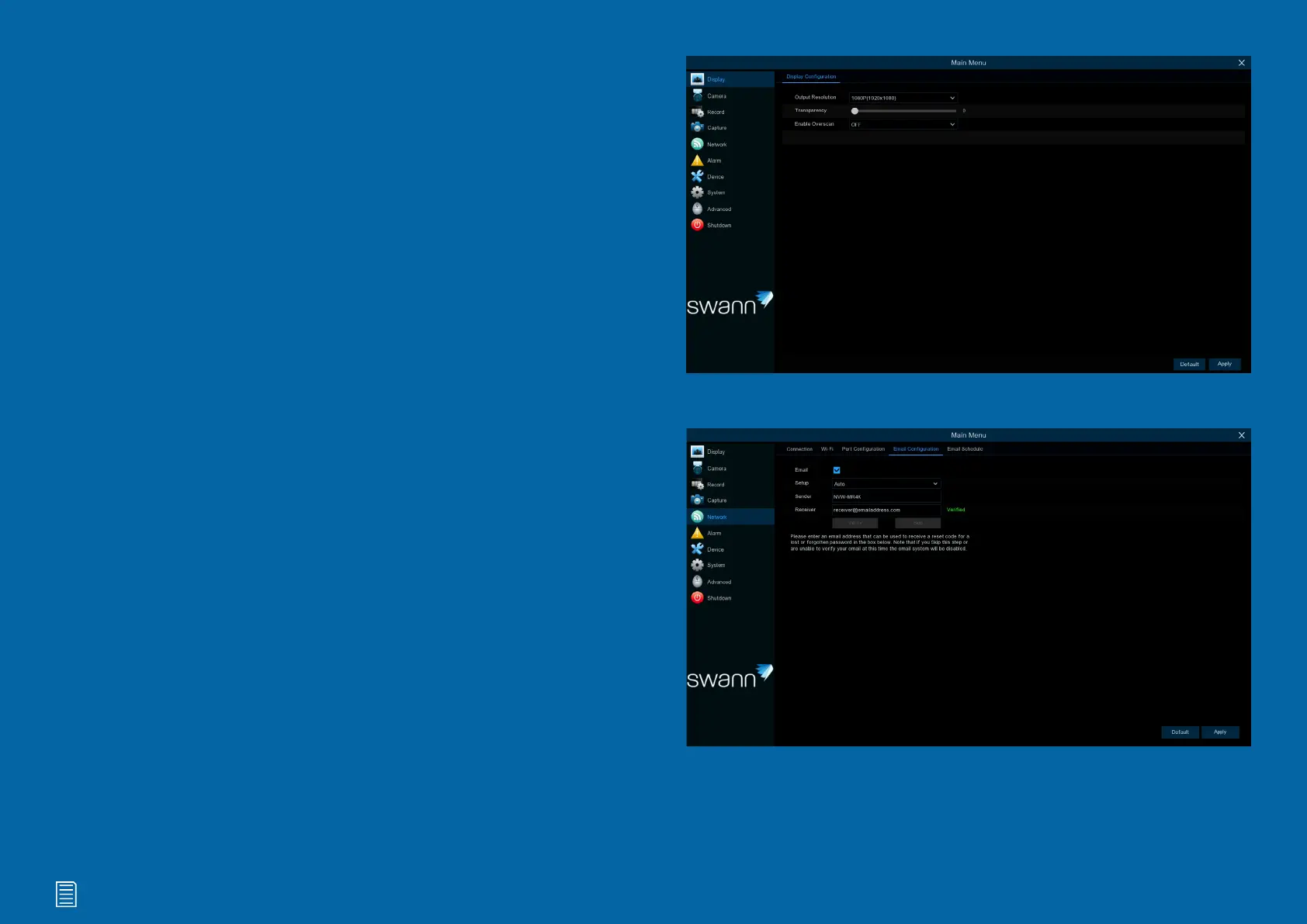Image resolution: width=1307 pixels, height=924 pixels.
Task: Click Capture label in Email Configuration sidebar
Action: coord(716,500)
